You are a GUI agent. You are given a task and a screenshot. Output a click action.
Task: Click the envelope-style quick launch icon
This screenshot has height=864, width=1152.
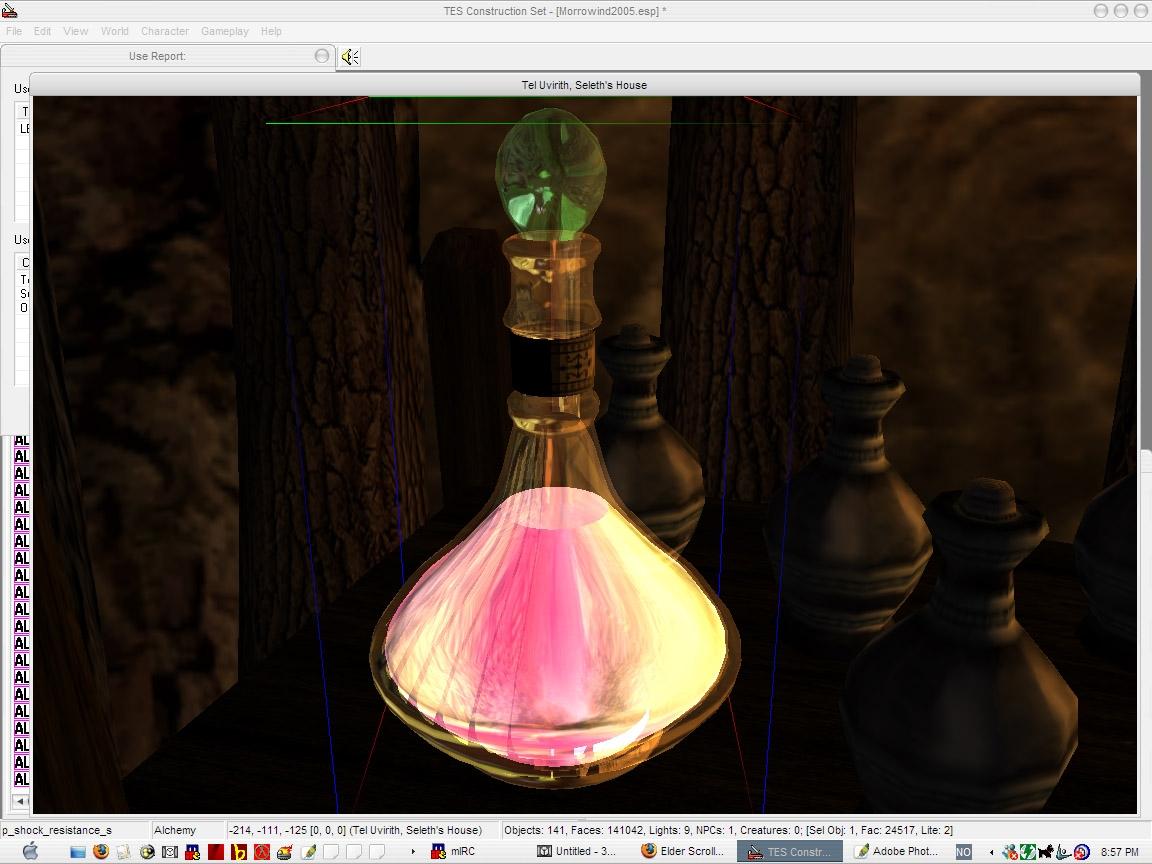pos(170,852)
